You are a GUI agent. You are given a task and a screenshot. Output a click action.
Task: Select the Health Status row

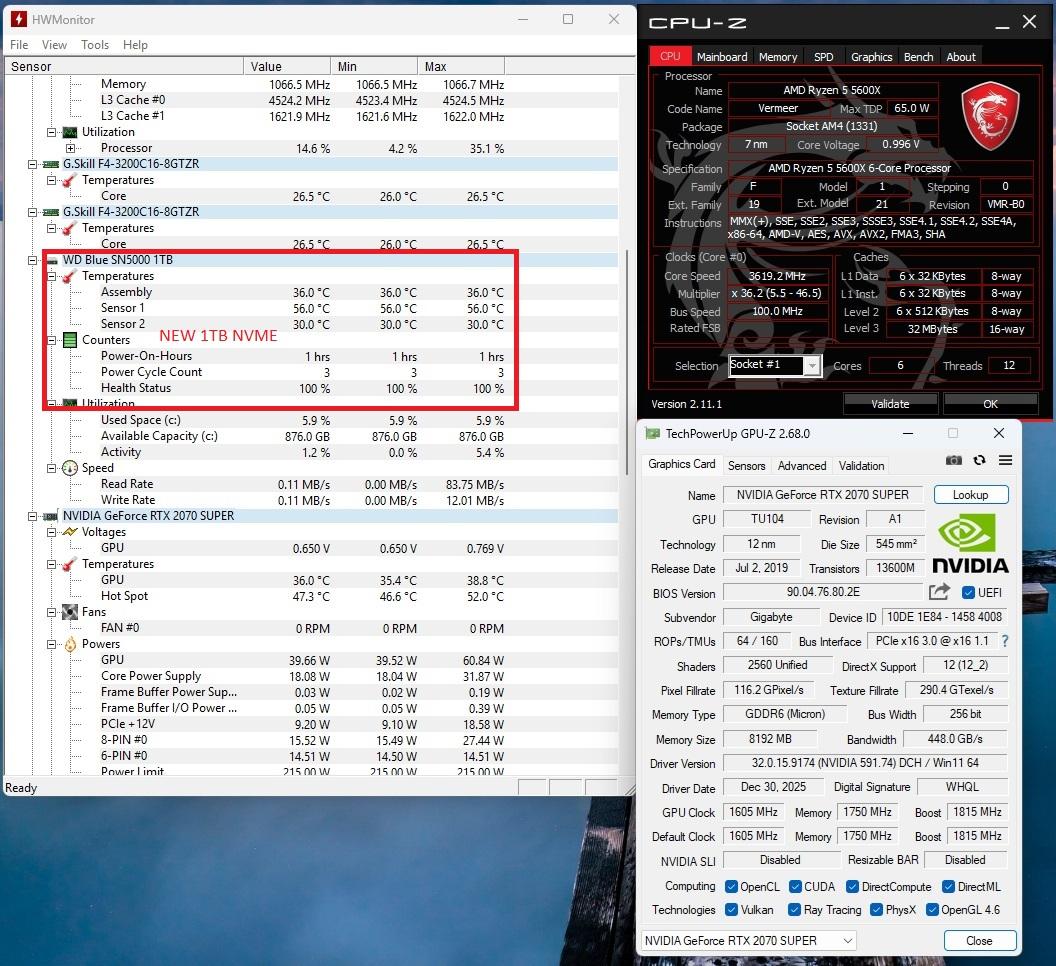click(x=310, y=388)
